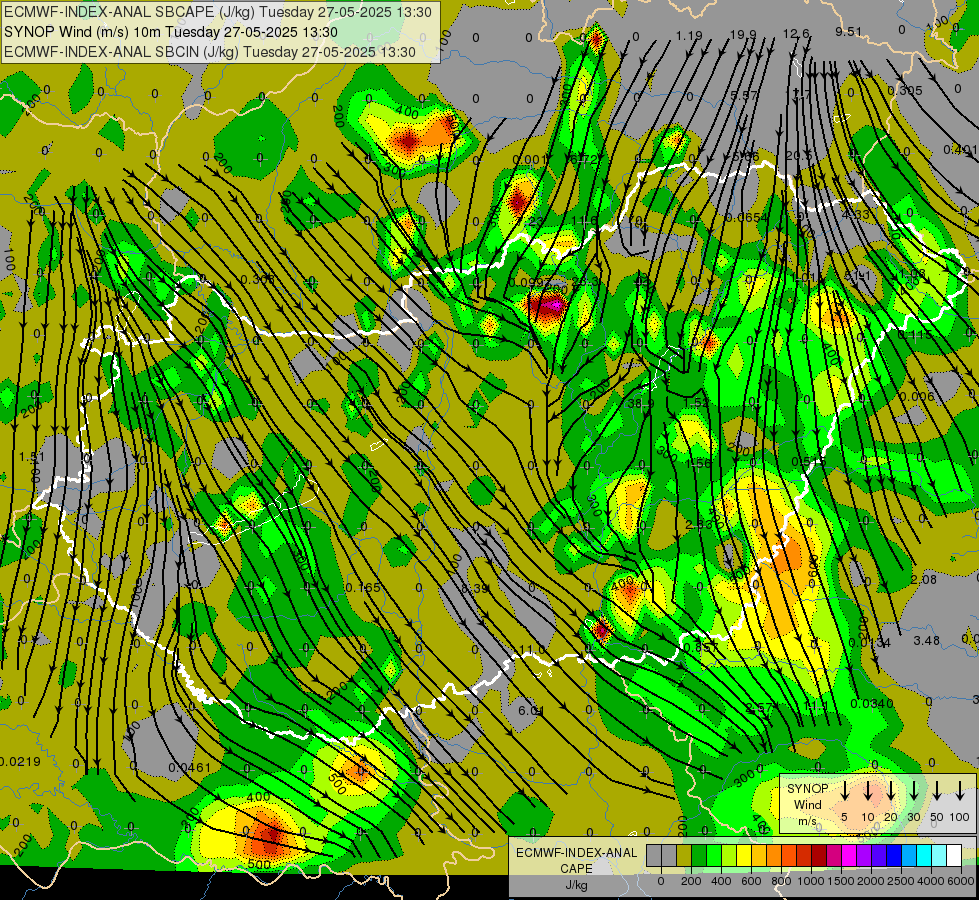
Task: Click the 6000 tick label on color scale
Action: pyautogui.click(x=960, y=881)
